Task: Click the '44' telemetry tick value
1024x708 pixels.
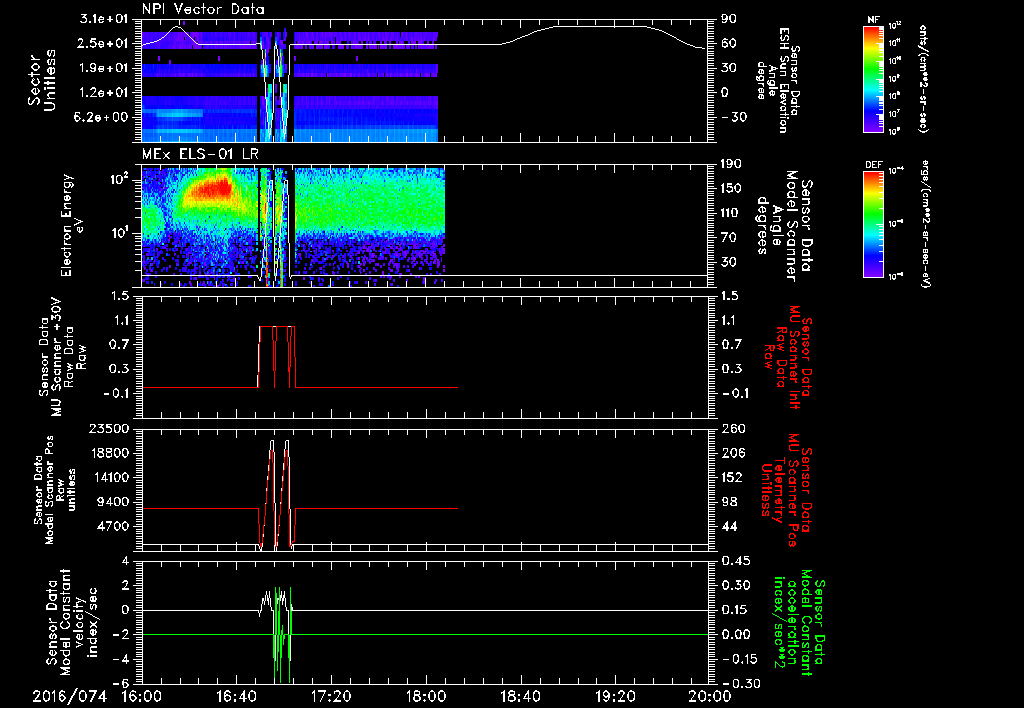Action: click(729, 526)
